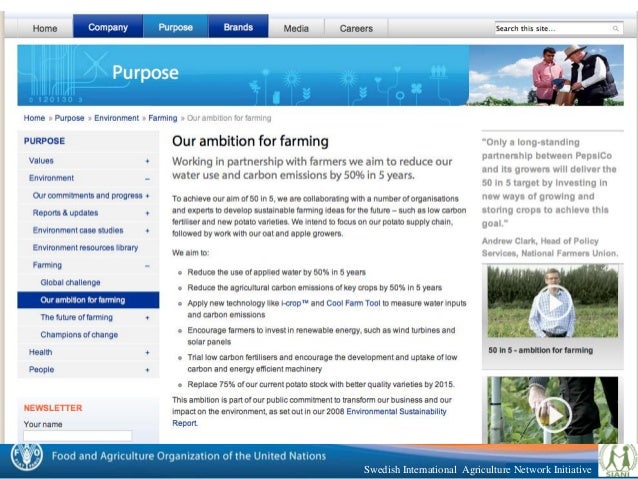Click the FAO logo in footer
Viewport: 638px width, 479px height.
[26, 457]
